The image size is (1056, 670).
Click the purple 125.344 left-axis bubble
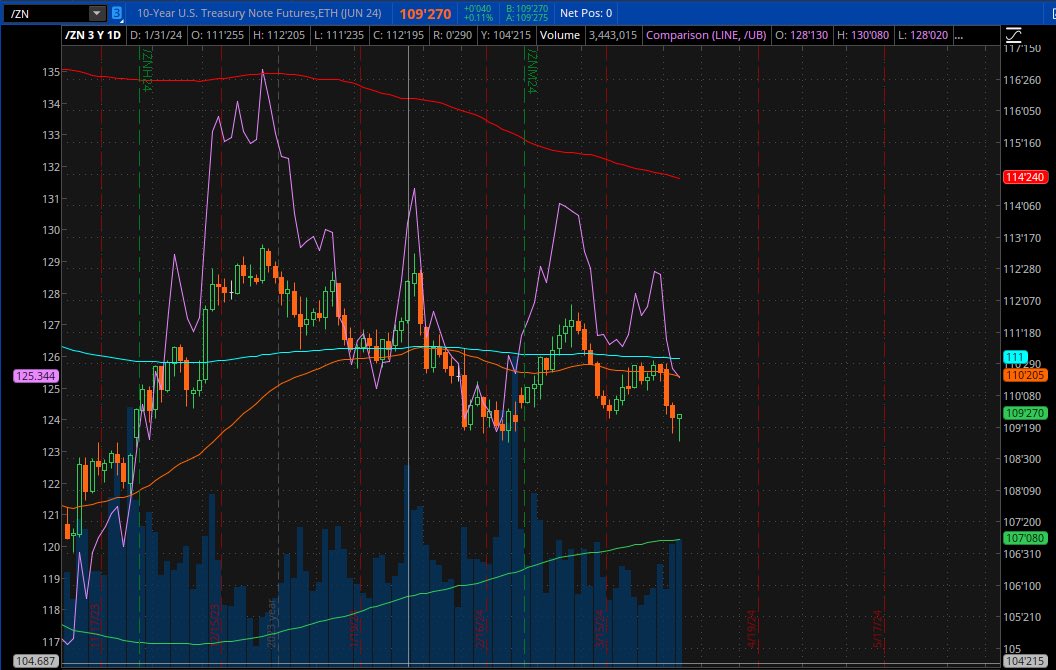[36, 376]
